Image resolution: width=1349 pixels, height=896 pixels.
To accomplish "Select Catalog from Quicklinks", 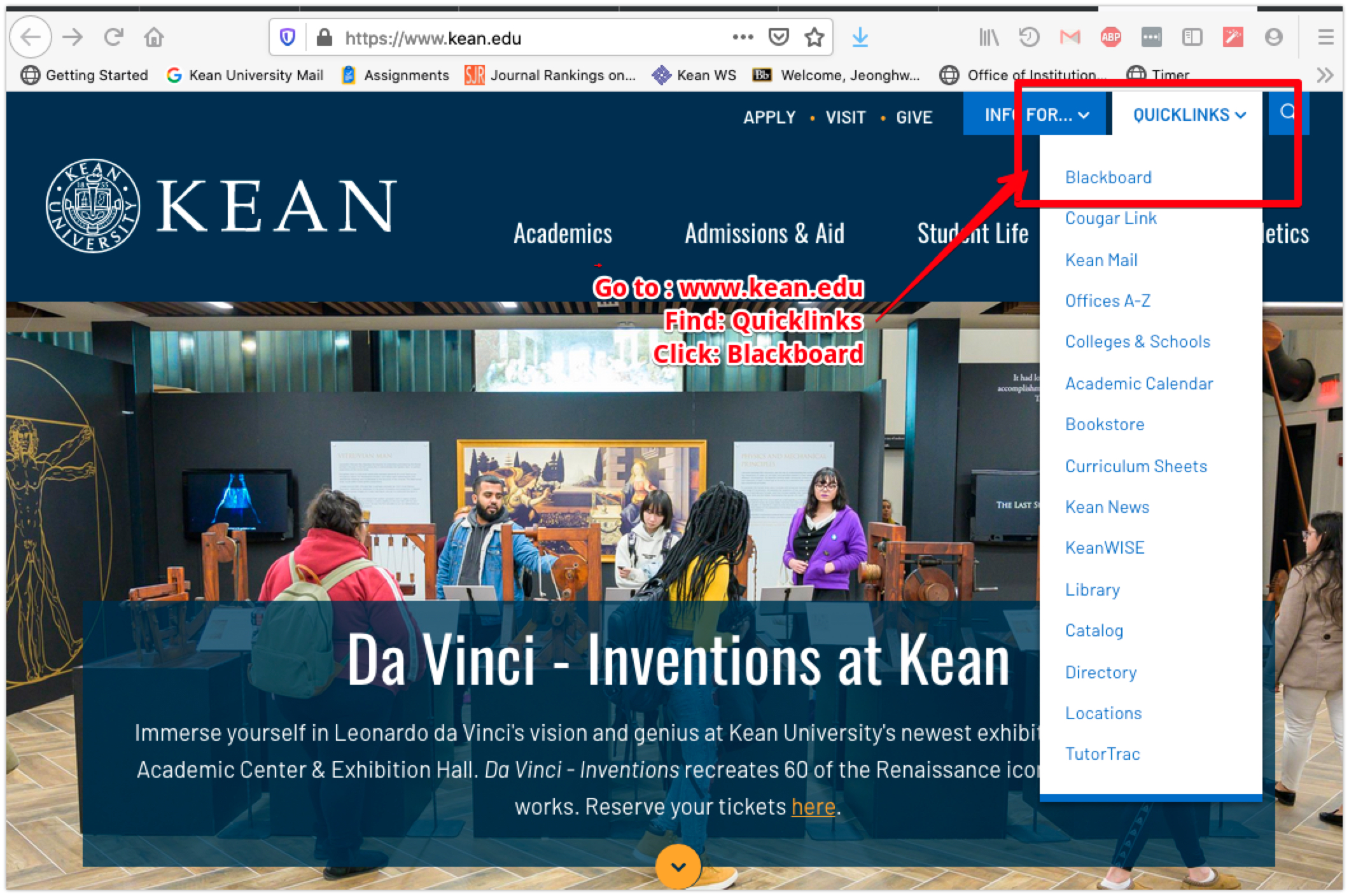I will click(1094, 631).
